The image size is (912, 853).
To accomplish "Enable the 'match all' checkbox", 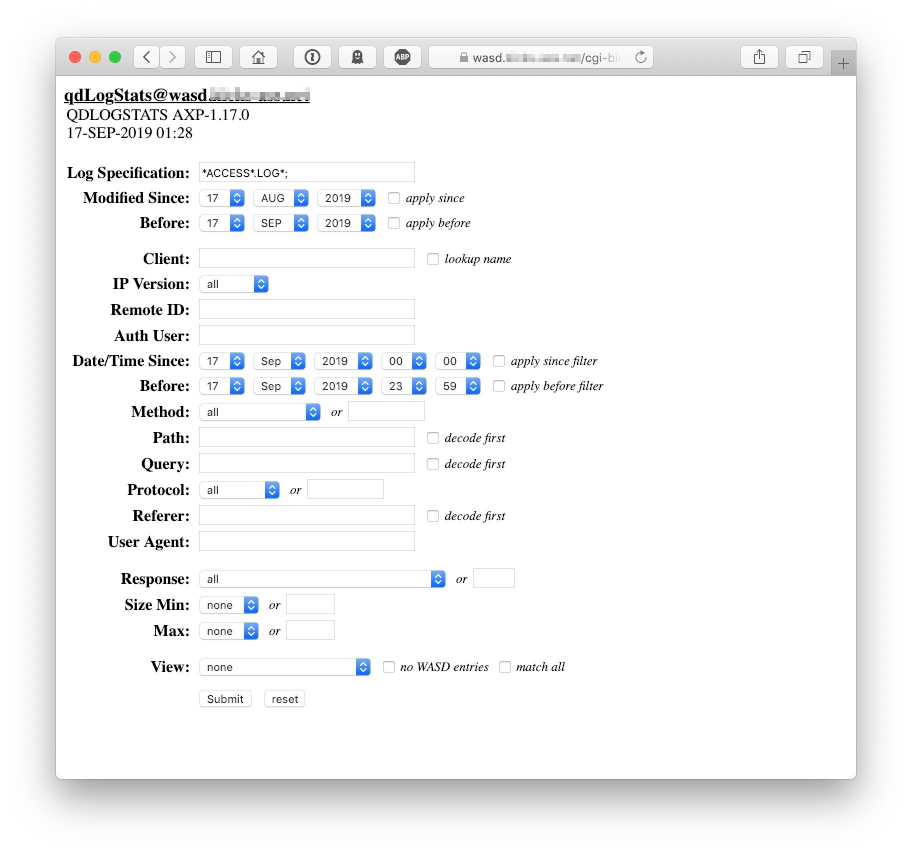I will 505,667.
